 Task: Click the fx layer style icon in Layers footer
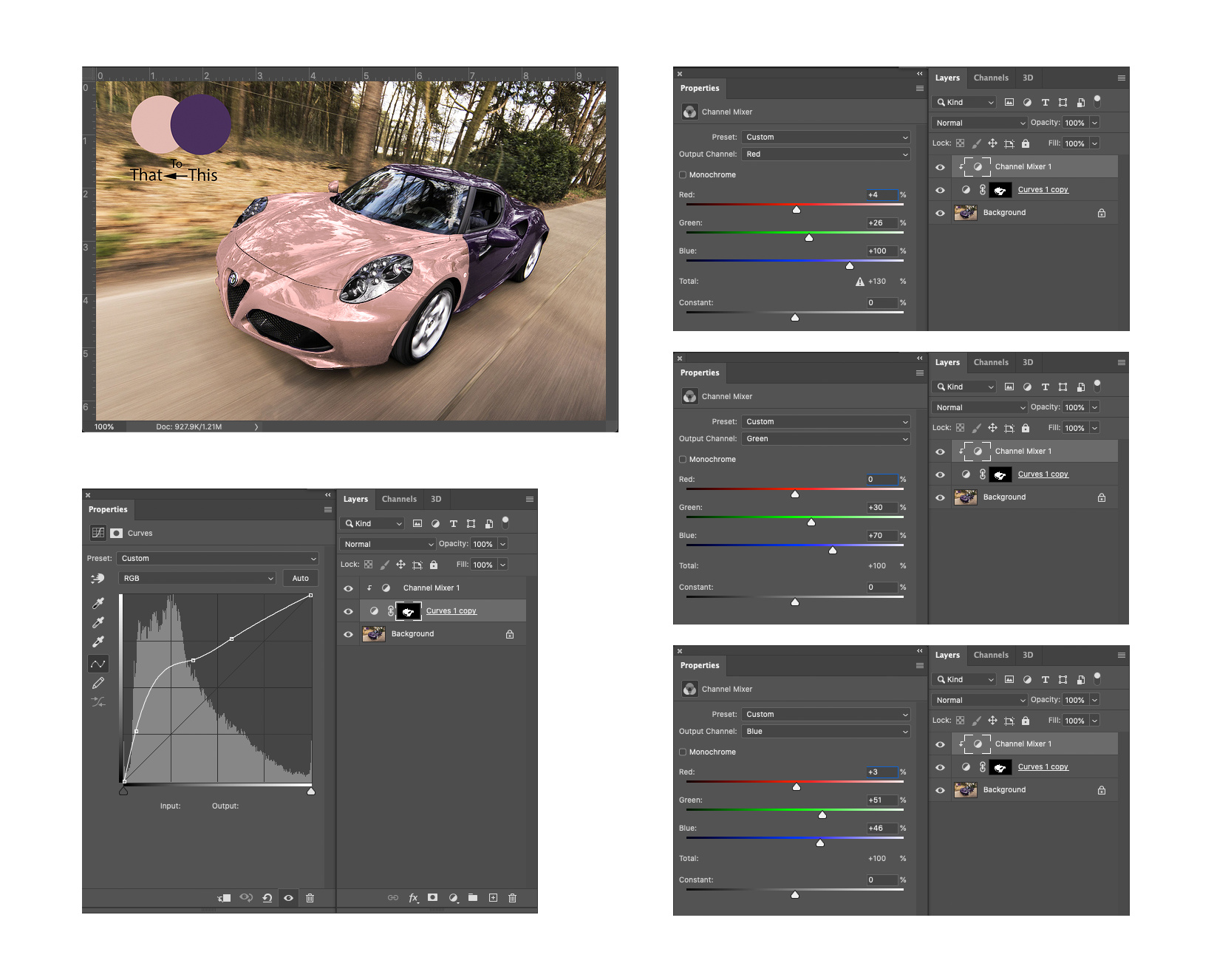[x=414, y=898]
